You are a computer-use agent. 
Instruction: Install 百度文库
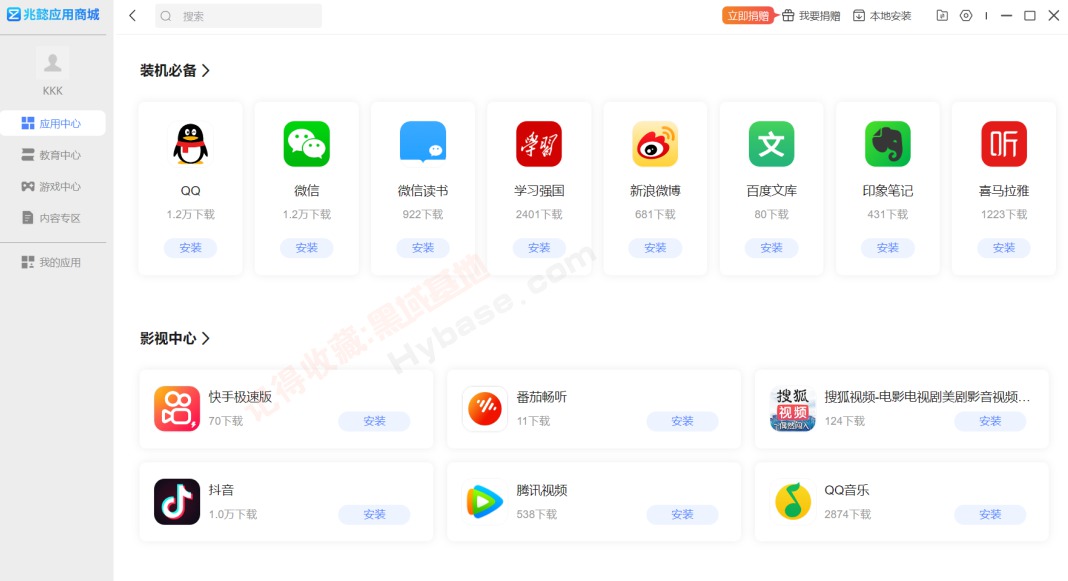pyautogui.click(x=771, y=248)
